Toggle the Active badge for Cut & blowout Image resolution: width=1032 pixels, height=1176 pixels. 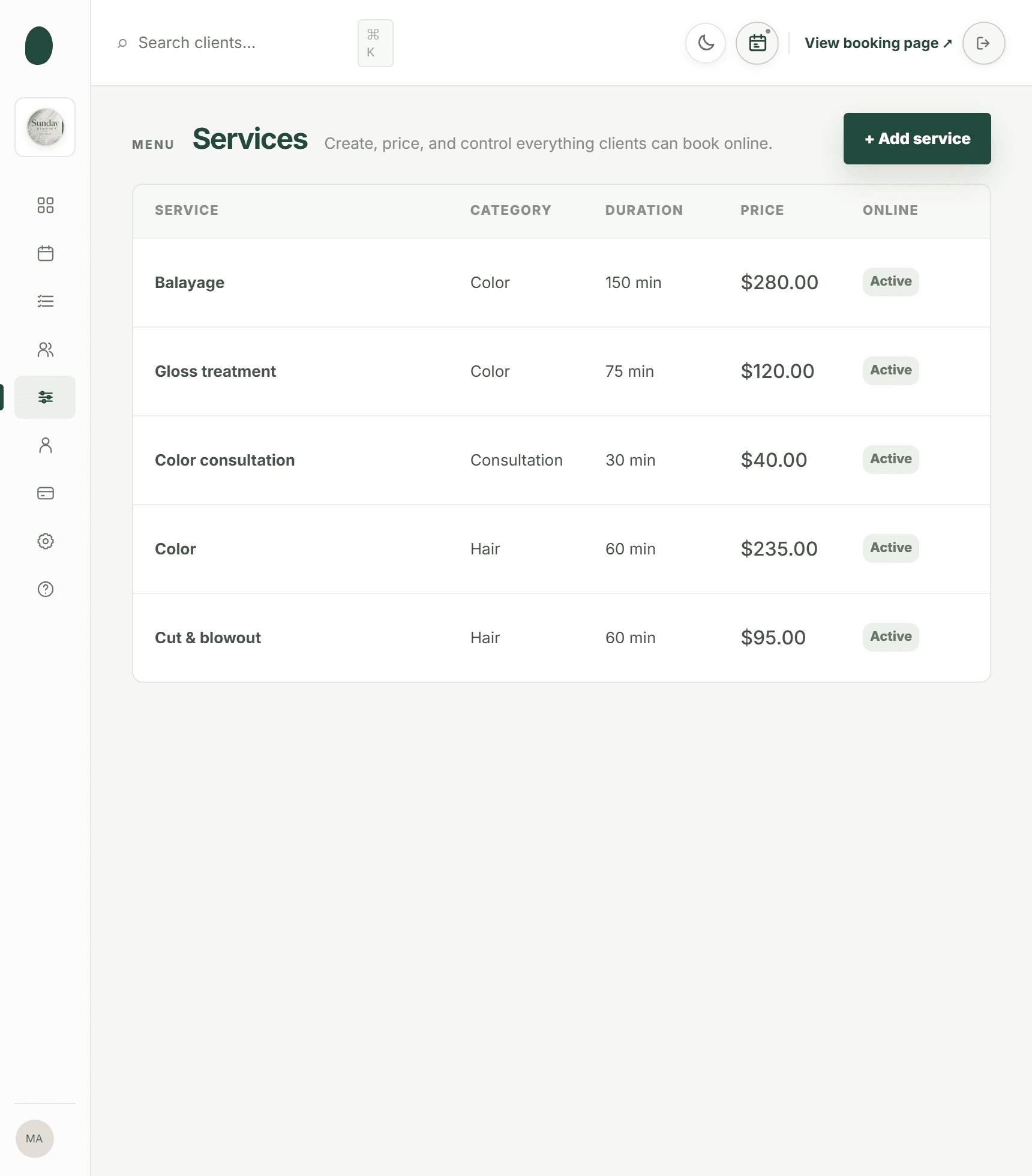(891, 637)
